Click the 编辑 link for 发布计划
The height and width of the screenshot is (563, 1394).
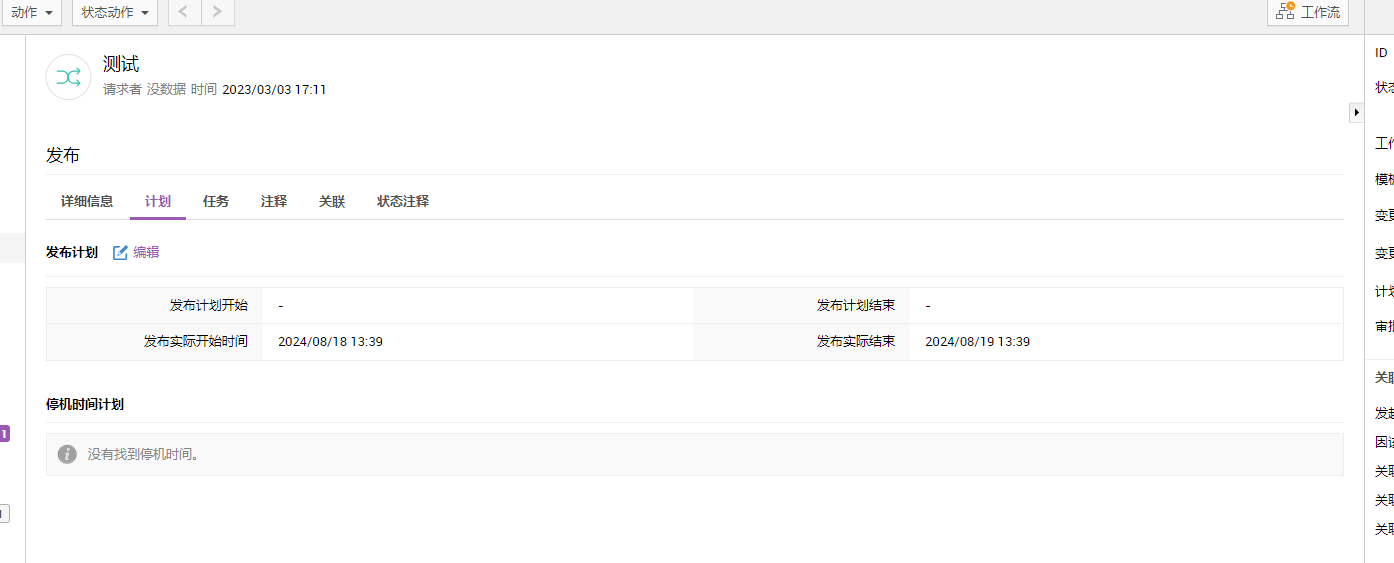pos(146,252)
